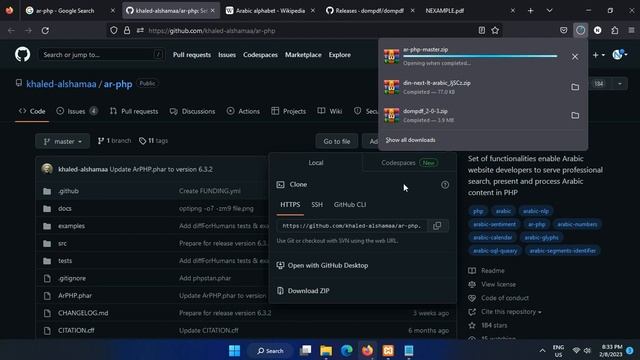Open the Firefox downloads panel icon
This screenshot has width=640, height=360.
coord(580,30)
